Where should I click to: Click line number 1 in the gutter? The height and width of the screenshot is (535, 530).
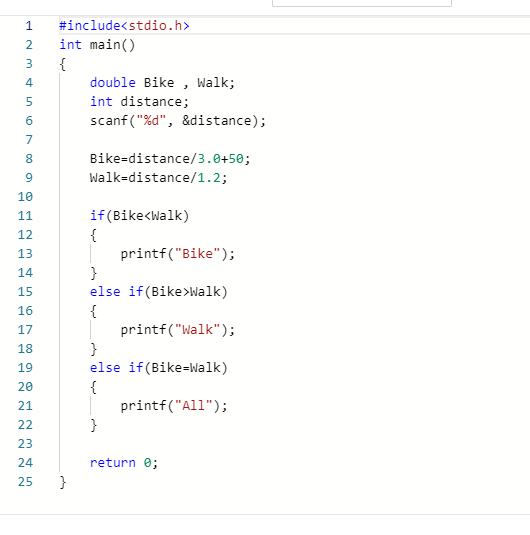pyautogui.click(x=29, y=26)
